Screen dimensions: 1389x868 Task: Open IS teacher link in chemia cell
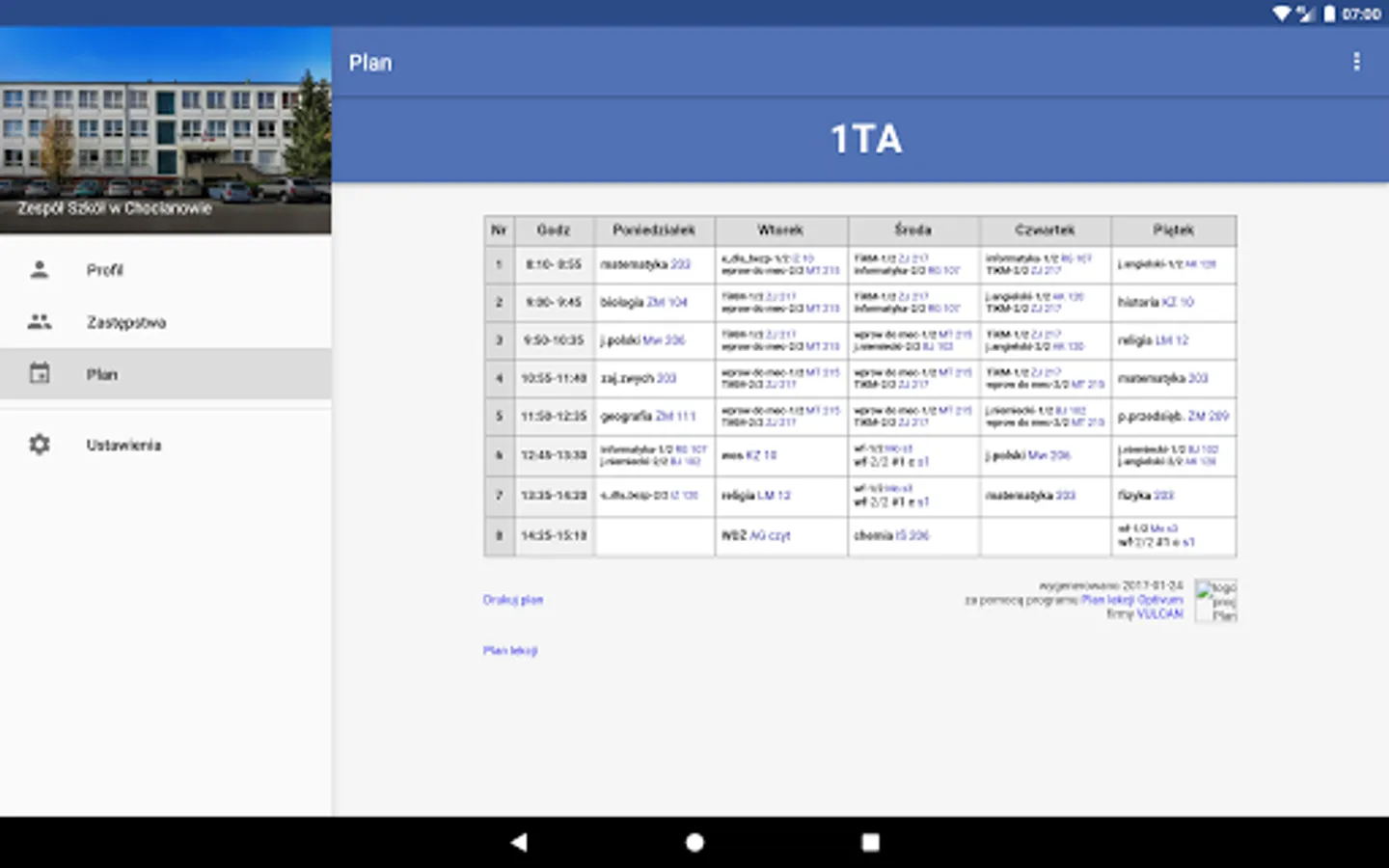tap(902, 535)
